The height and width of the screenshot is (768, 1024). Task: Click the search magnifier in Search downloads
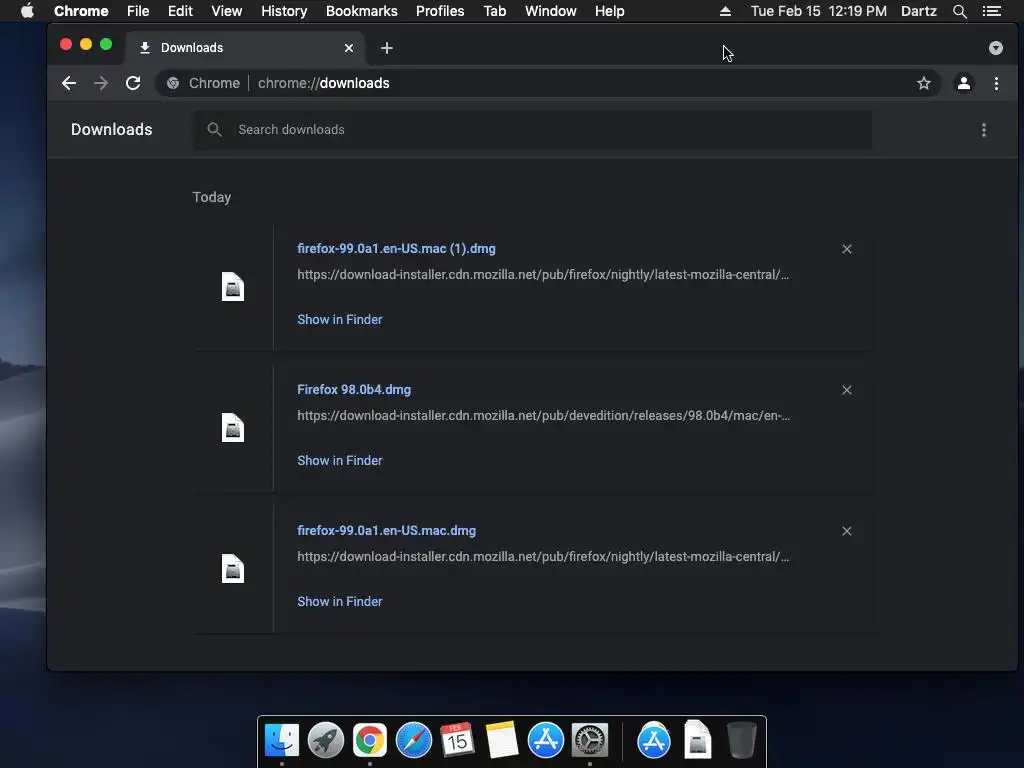[x=214, y=129]
